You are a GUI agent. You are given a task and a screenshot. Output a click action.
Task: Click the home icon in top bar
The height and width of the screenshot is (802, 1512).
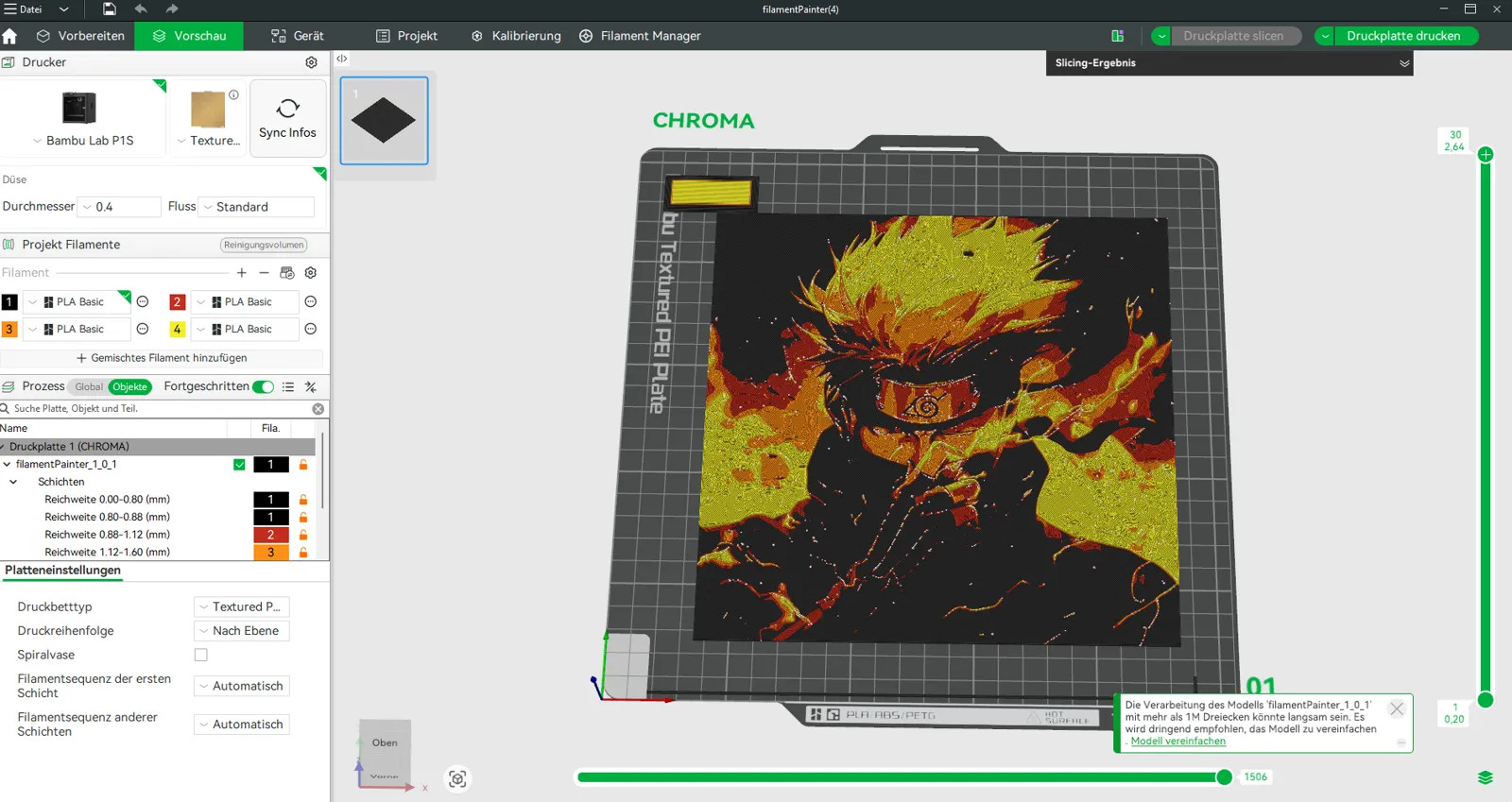pyautogui.click(x=9, y=36)
